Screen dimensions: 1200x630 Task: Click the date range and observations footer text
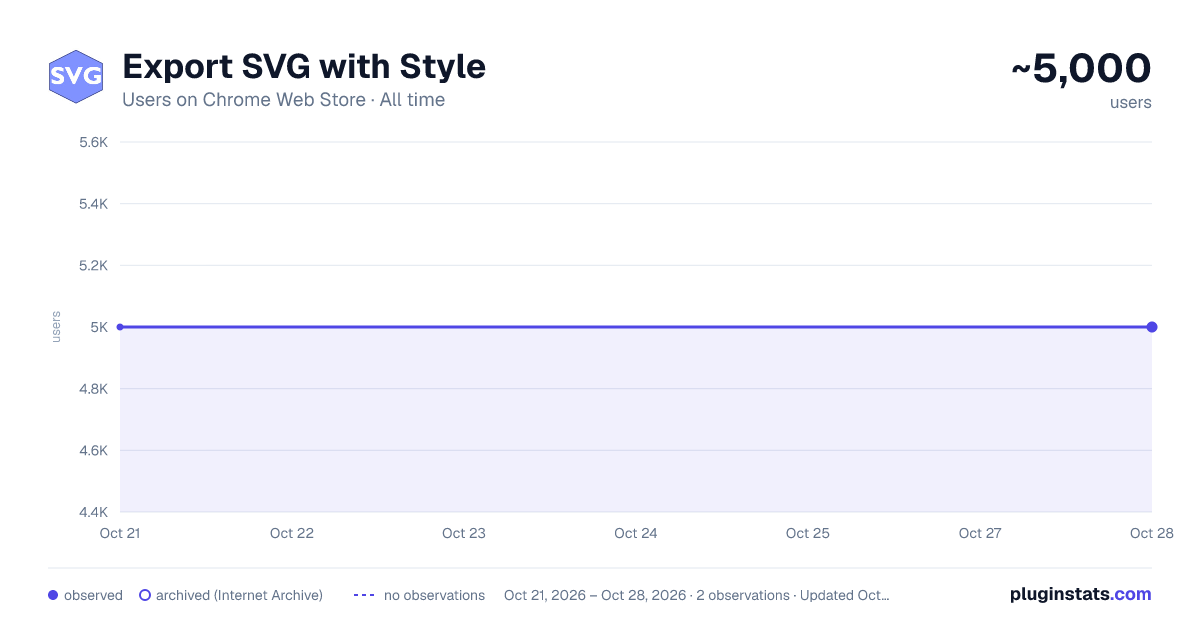click(697, 595)
